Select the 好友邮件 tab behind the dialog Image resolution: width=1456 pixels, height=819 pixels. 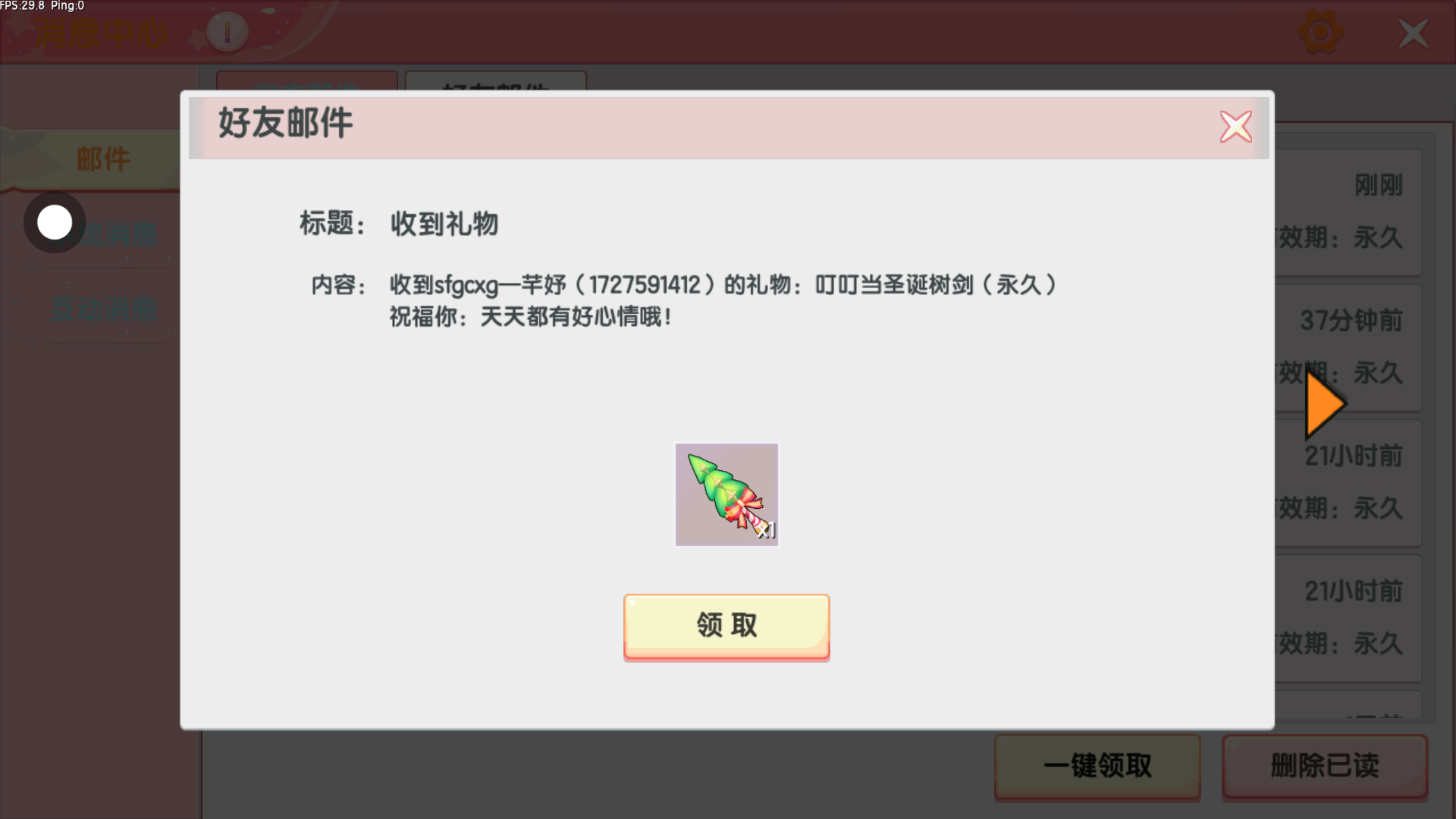click(496, 82)
